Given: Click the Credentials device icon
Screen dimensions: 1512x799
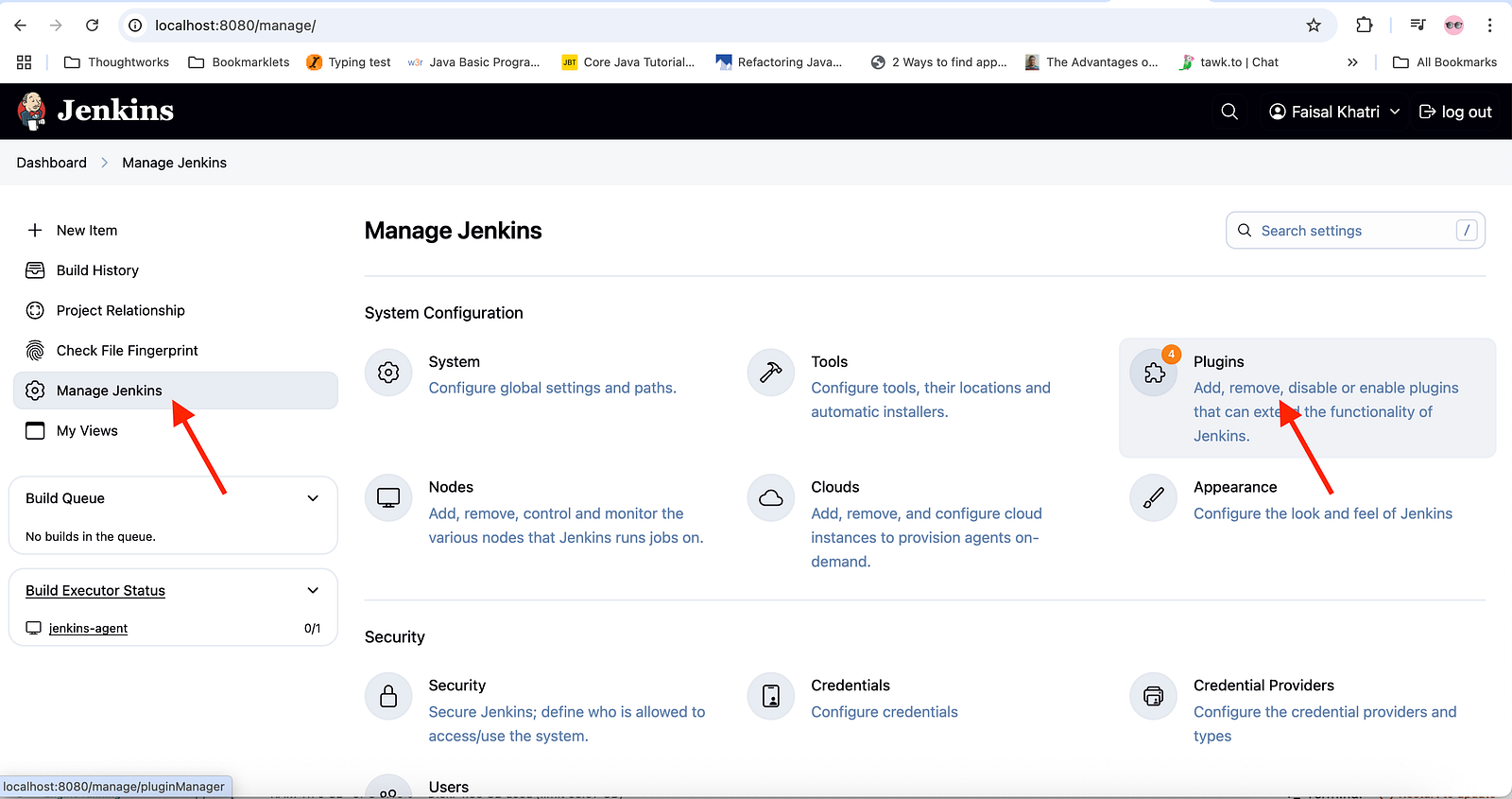Looking at the screenshot, I should click(x=771, y=697).
